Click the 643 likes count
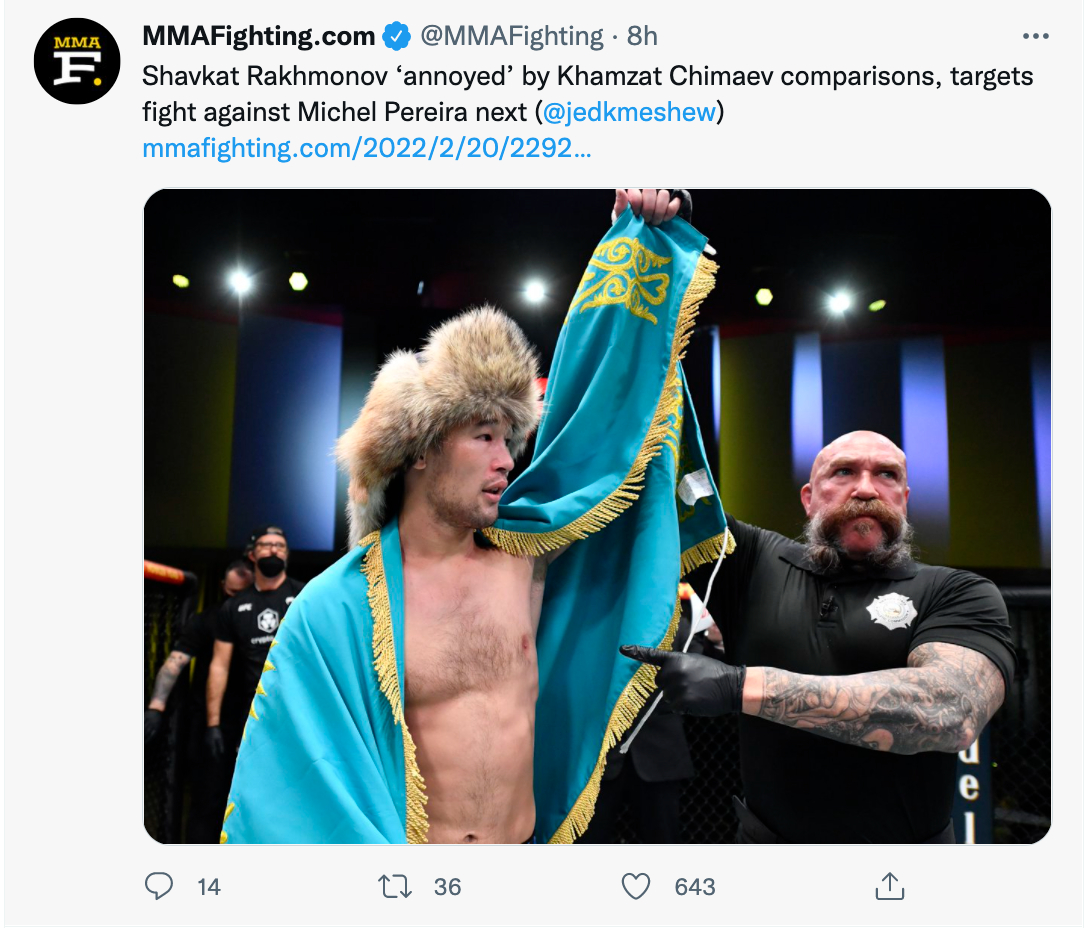Viewport: 1092px width, 928px height. click(694, 887)
